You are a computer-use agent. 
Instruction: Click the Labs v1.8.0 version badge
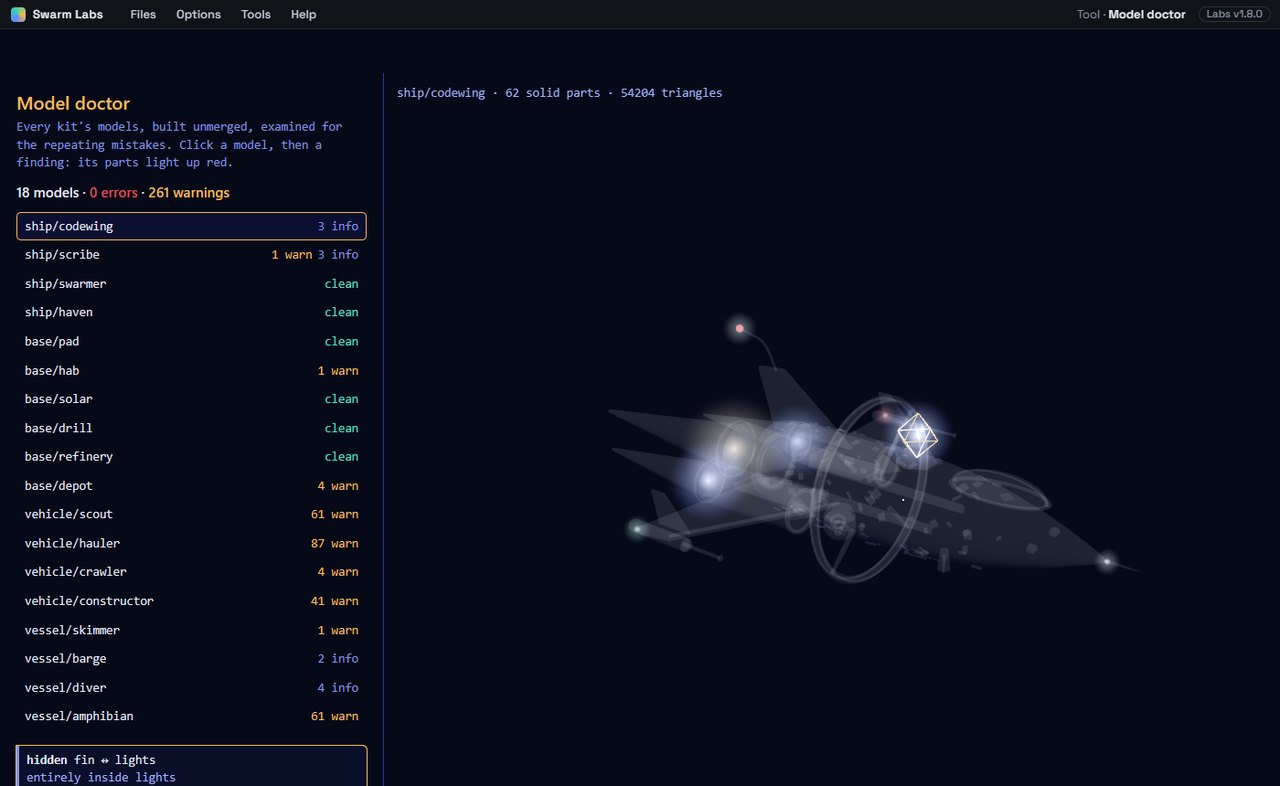pyautogui.click(x=1234, y=14)
